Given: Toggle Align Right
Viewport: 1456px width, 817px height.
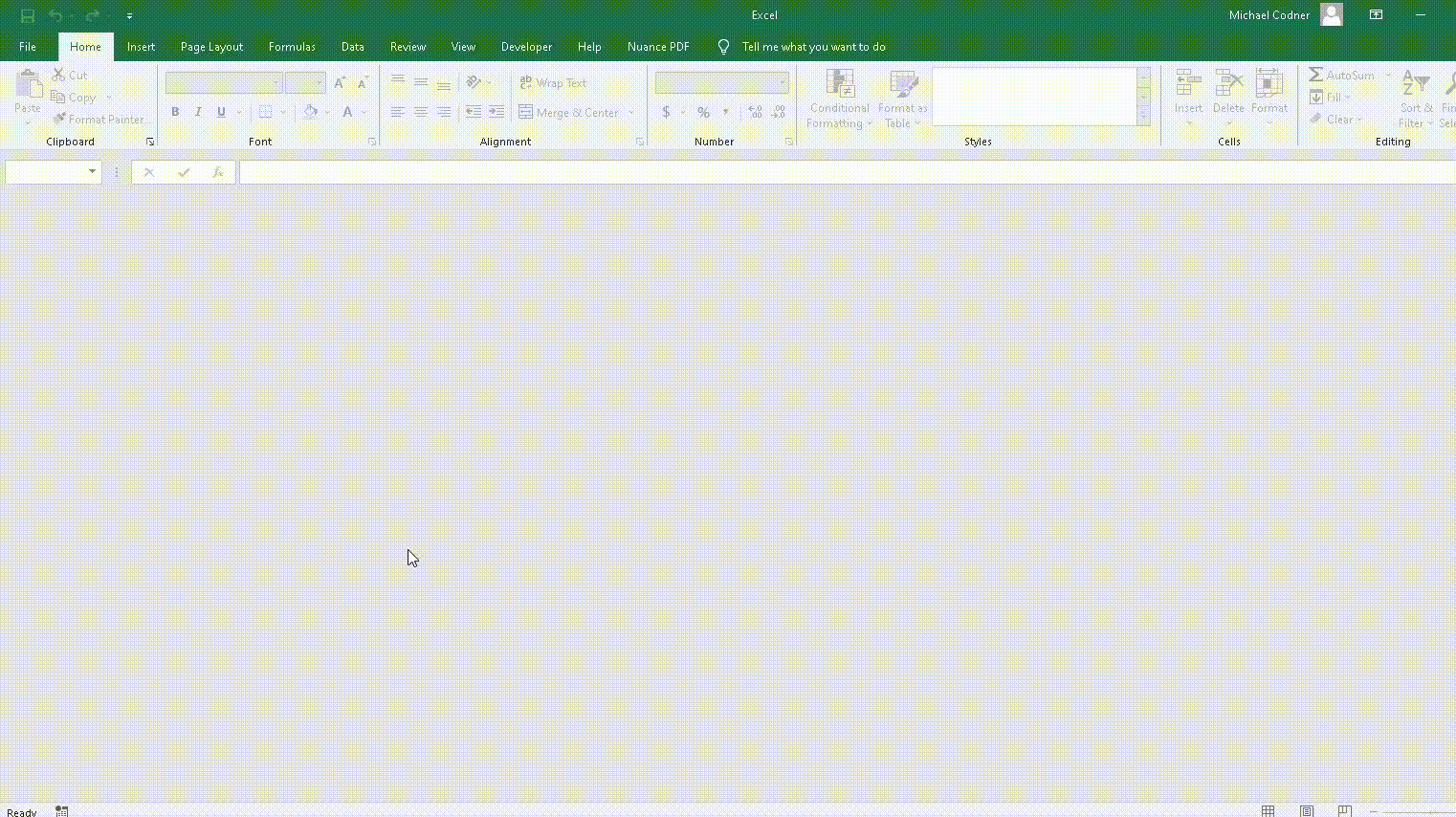Looking at the screenshot, I should (444, 112).
